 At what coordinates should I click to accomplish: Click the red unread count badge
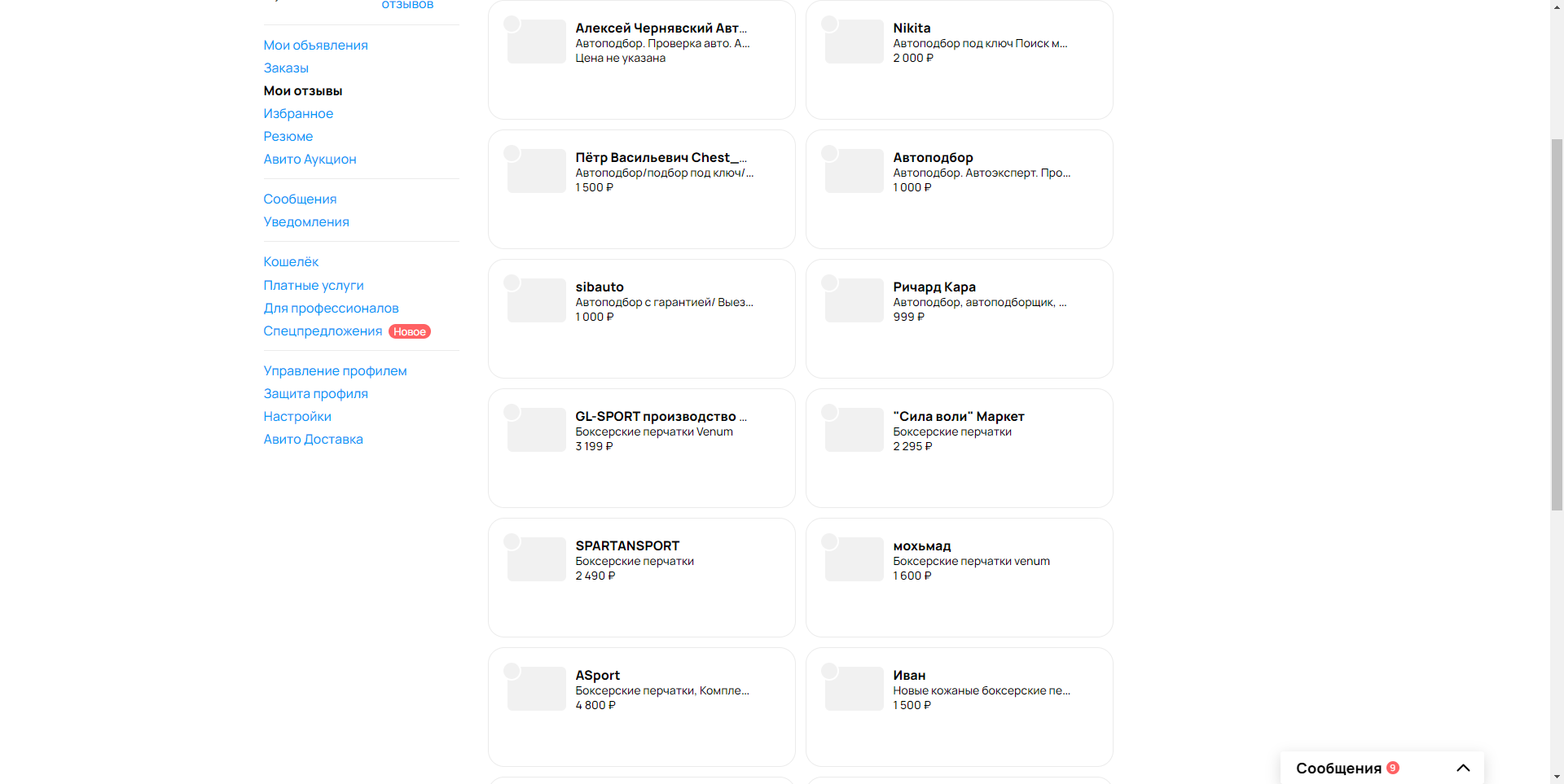point(1393,768)
